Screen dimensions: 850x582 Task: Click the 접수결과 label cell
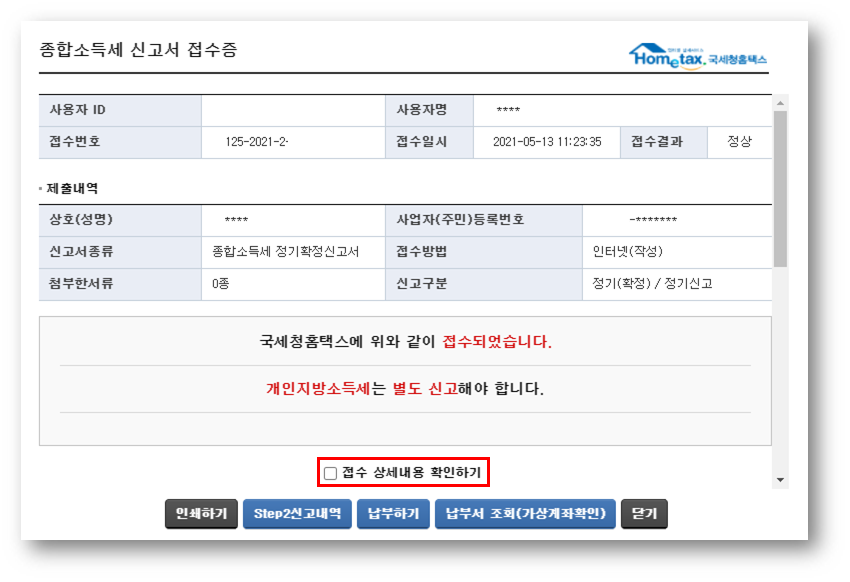click(664, 143)
